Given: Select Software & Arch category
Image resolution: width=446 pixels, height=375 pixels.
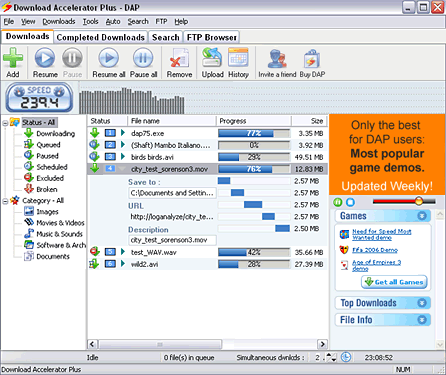Looking at the screenshot, I should [x=61, y=245].
